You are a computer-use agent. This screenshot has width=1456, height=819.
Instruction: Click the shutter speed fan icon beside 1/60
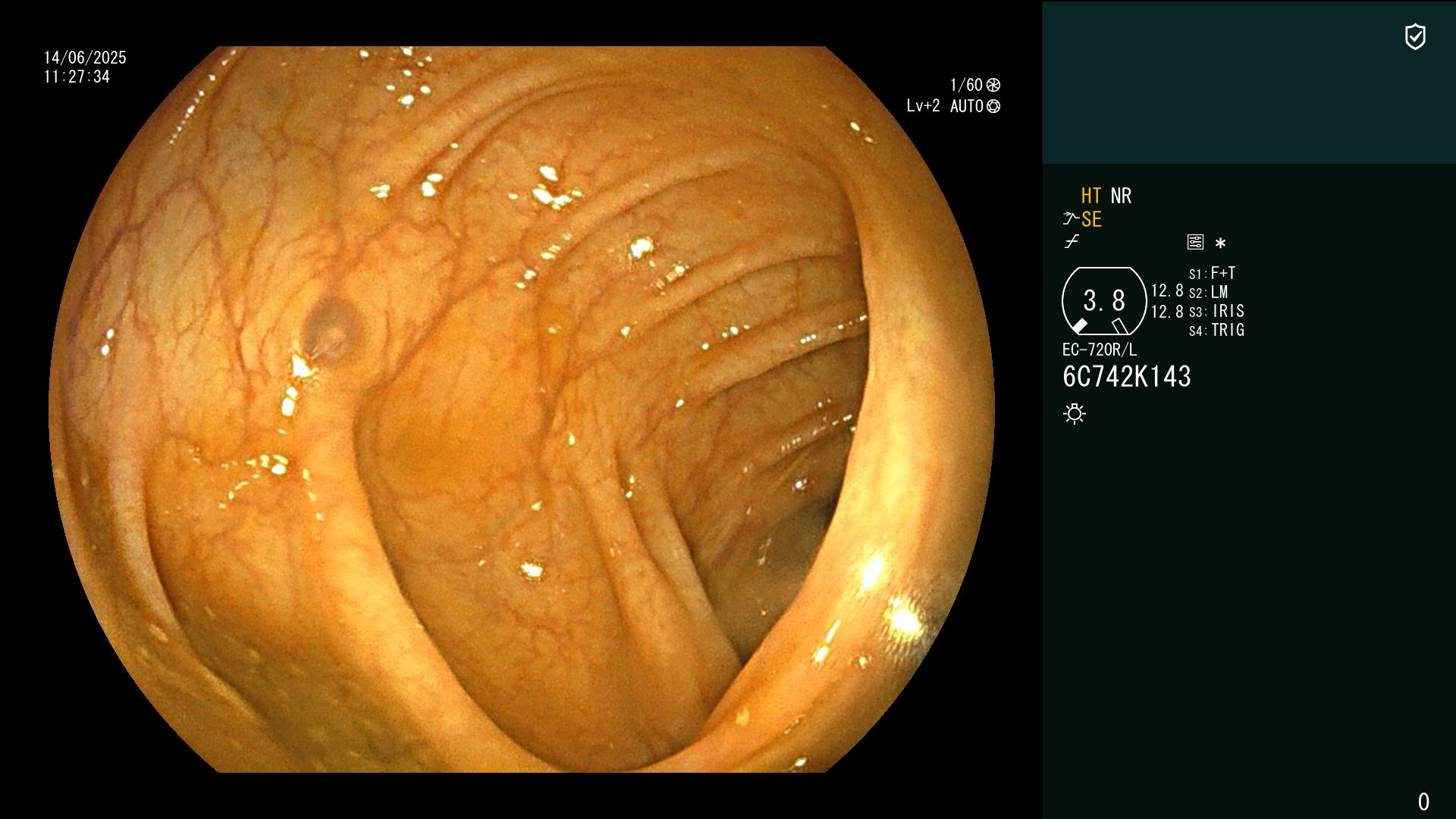(993, 85)
